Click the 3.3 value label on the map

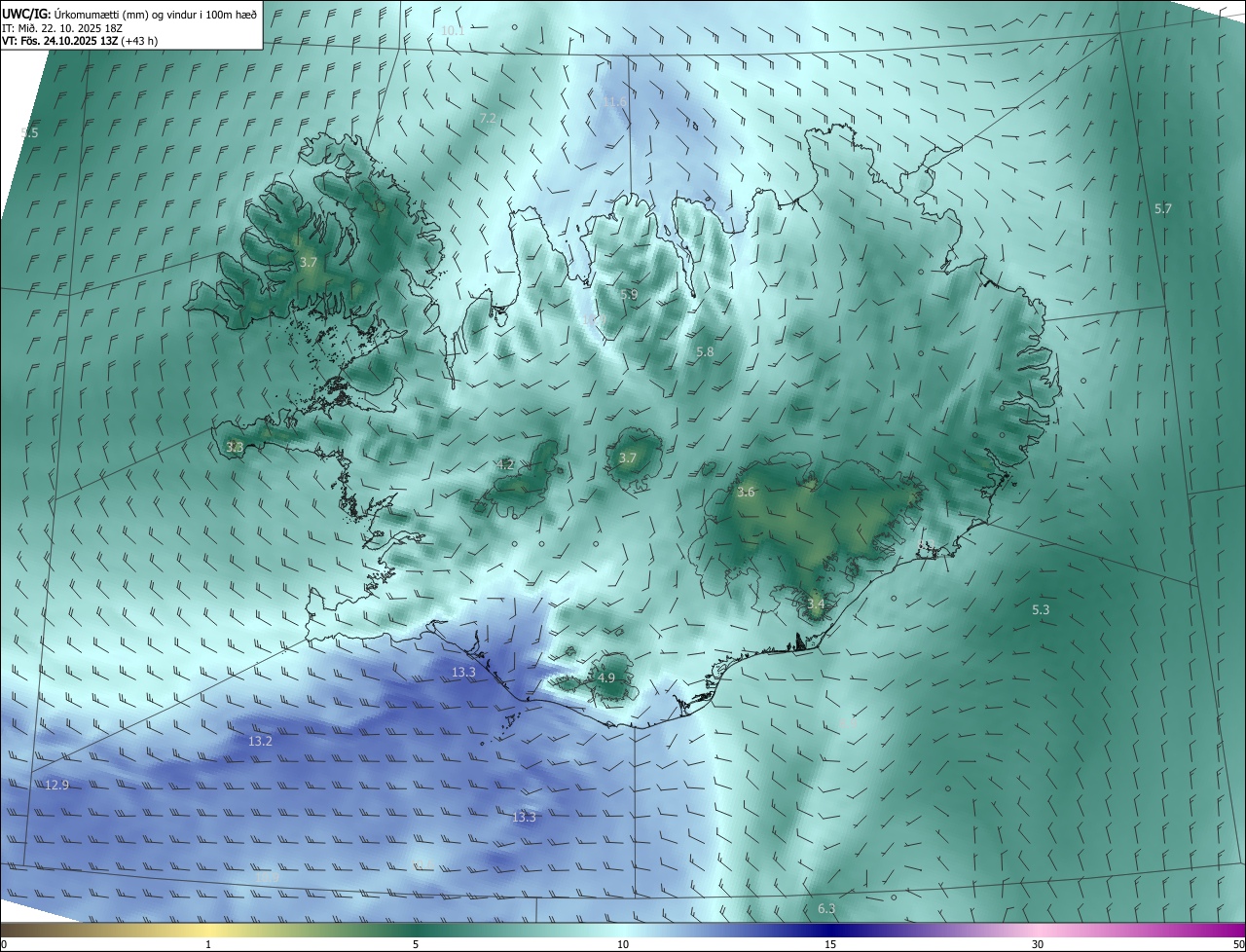coord(235,447)
